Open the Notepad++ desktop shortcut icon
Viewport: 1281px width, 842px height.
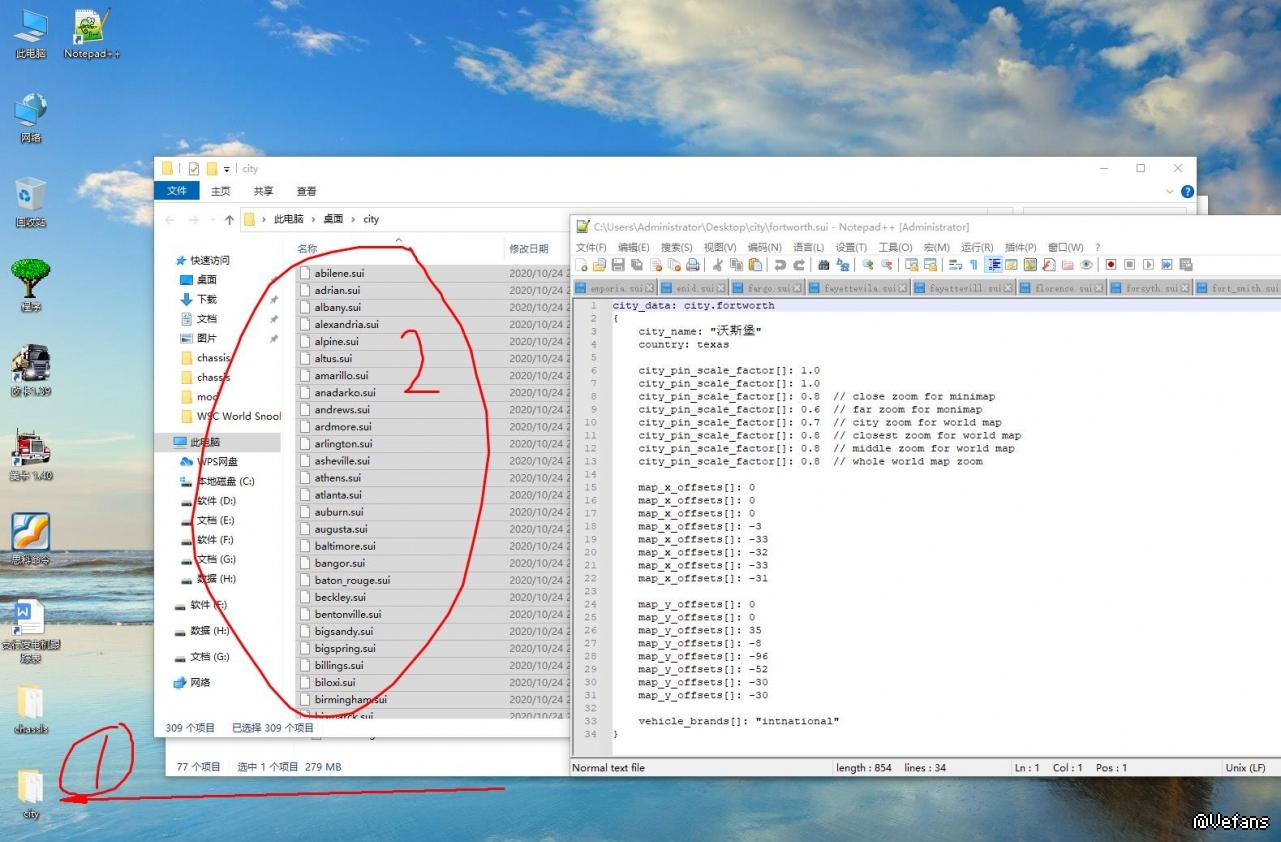pos(92,34)
